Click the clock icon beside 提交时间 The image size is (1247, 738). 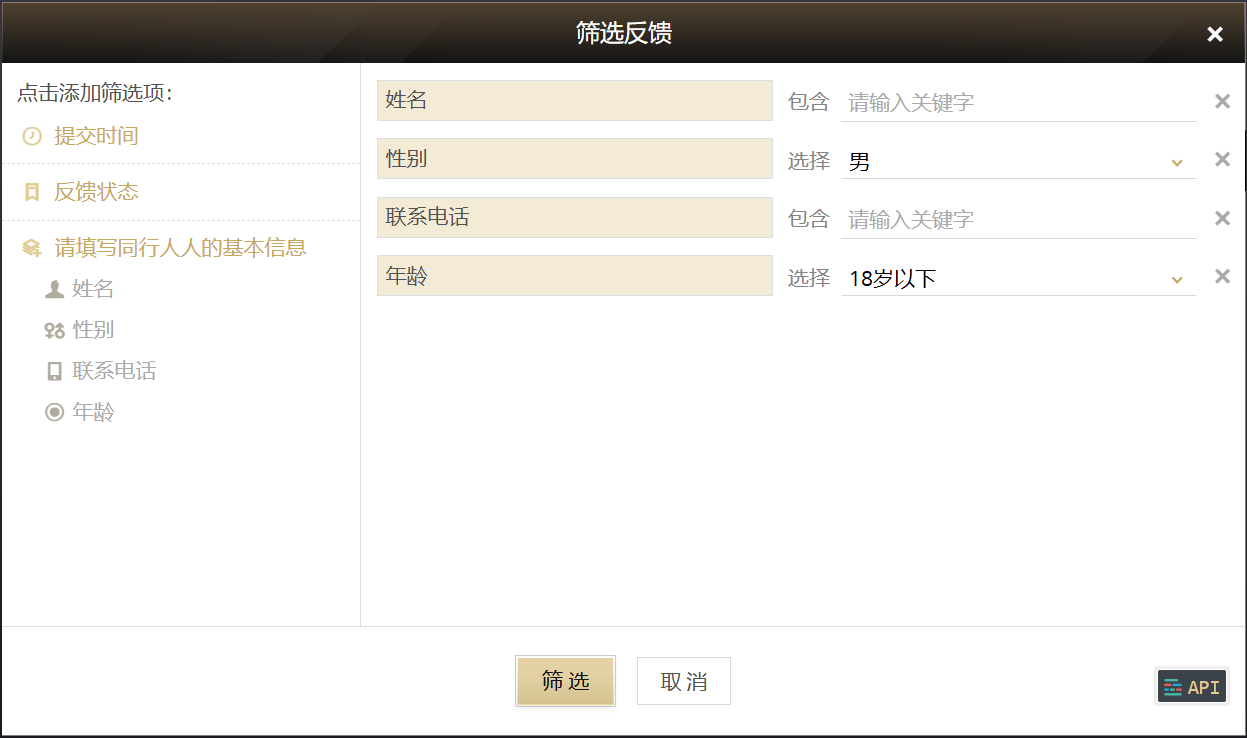32,136
